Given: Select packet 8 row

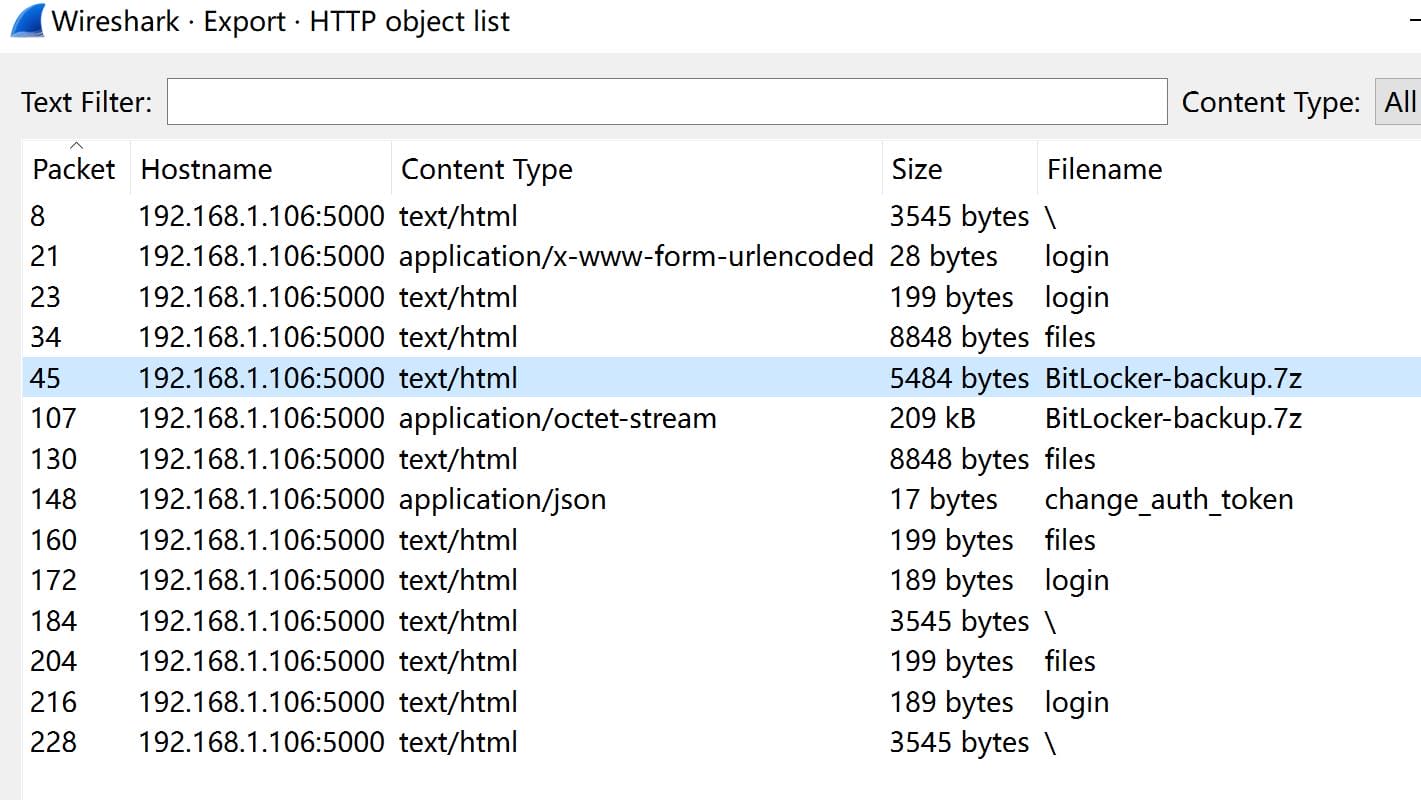Looking at the screenshot, I should (721, 216).
